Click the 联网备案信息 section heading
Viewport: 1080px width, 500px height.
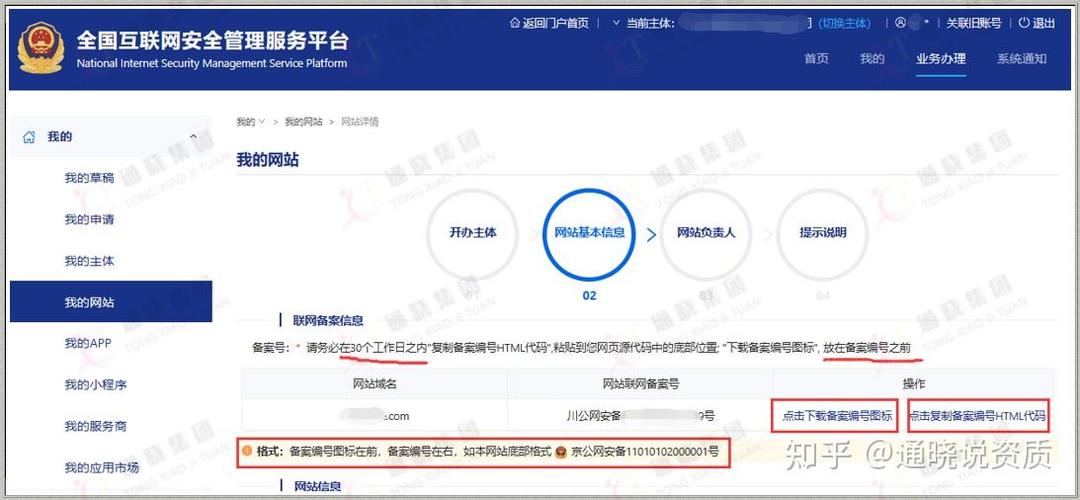328,320
